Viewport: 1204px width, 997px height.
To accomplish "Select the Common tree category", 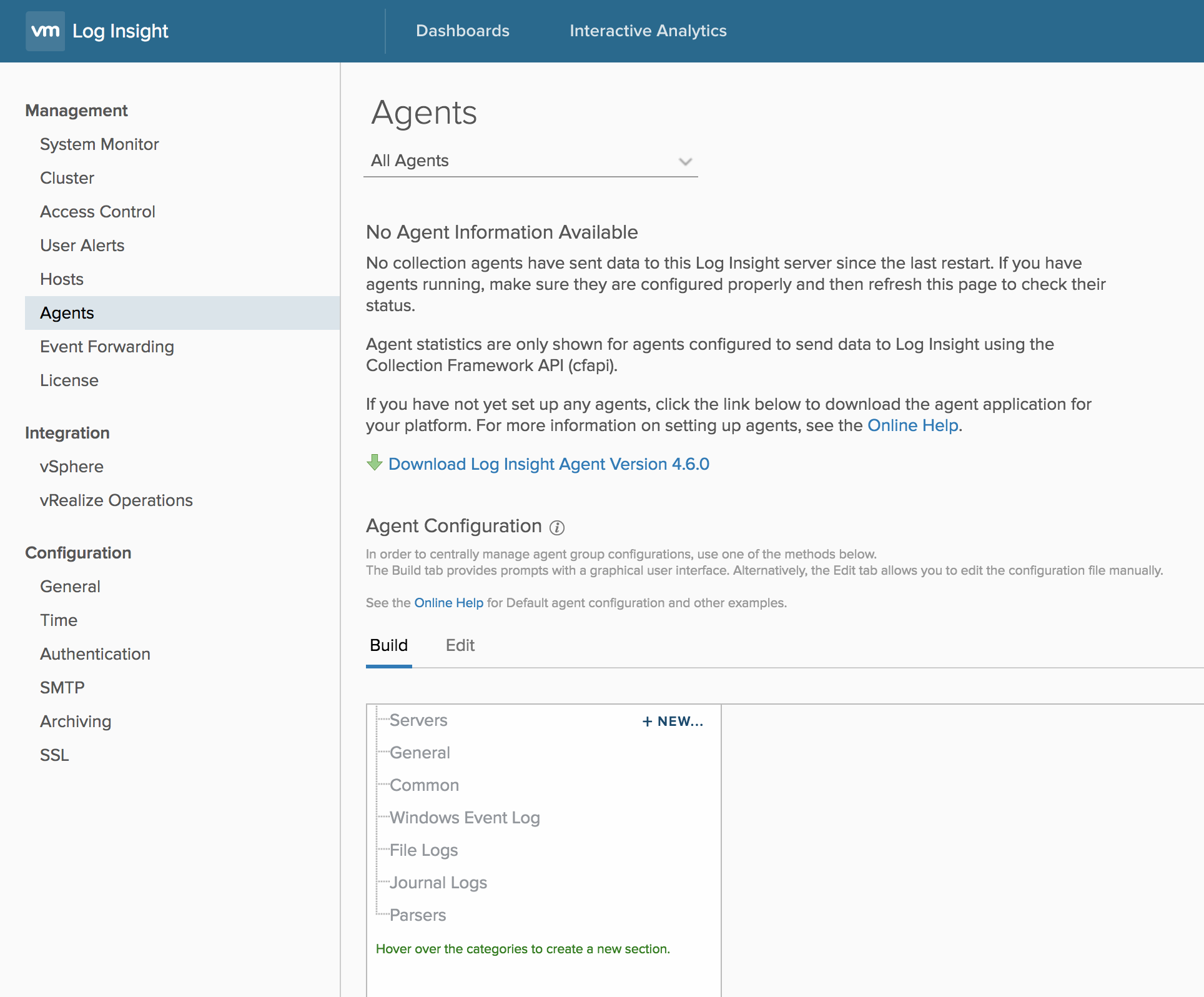I will click(x=424, y=785).
